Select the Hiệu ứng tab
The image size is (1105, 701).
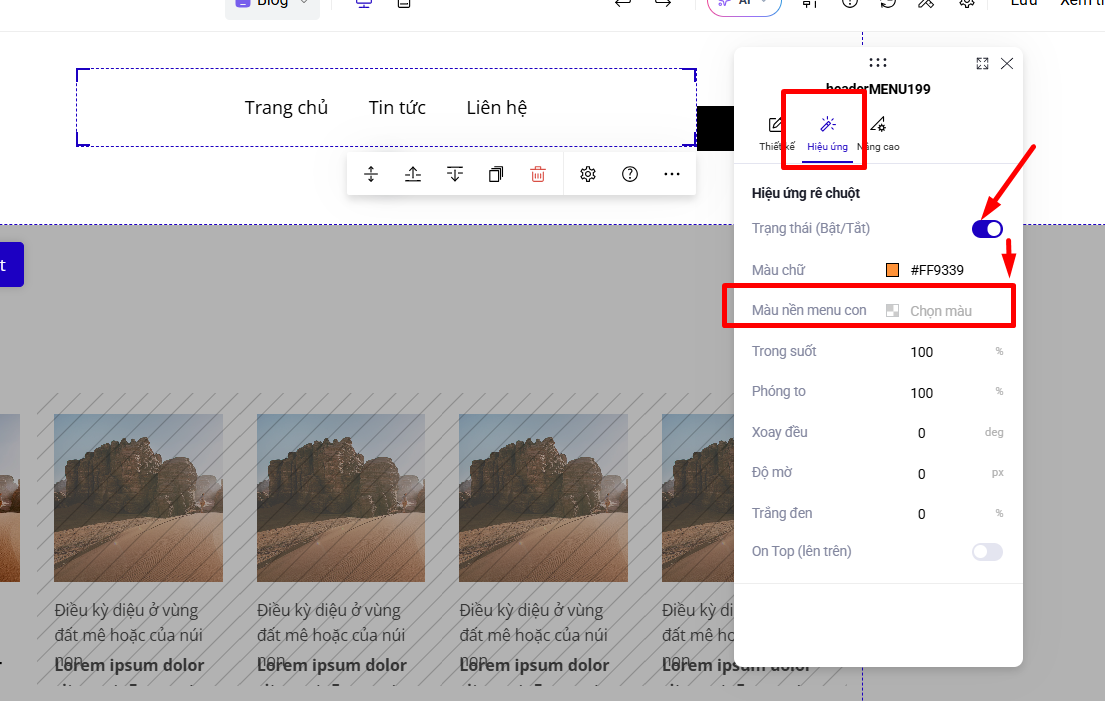pos(827,133)
